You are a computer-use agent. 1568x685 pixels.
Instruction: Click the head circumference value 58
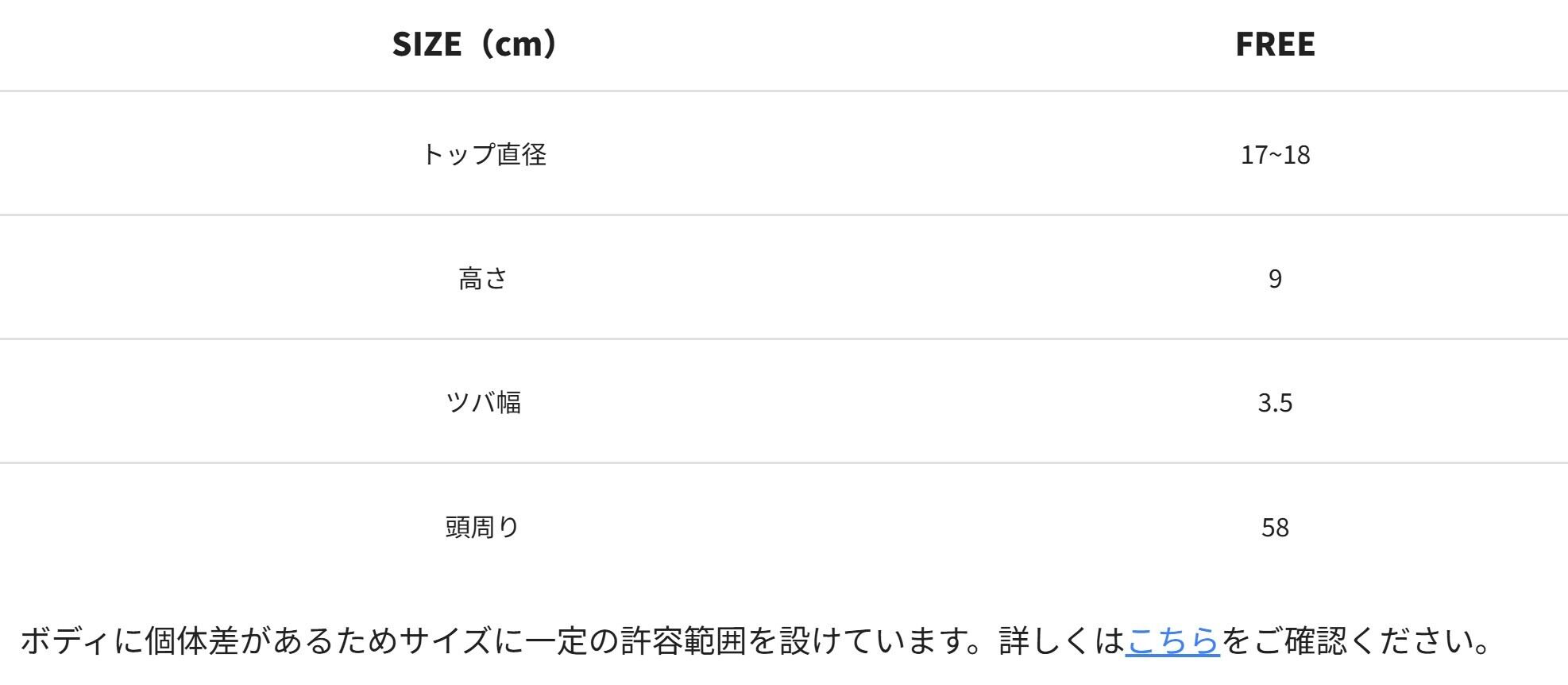1275,527
